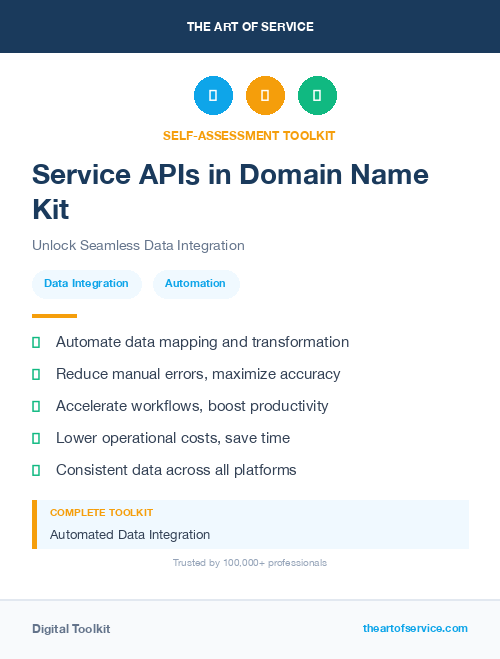Click 'Unlock Seamless Data Integration' subtitle
This screenshot has height=659, width=500.
(138, 245)
